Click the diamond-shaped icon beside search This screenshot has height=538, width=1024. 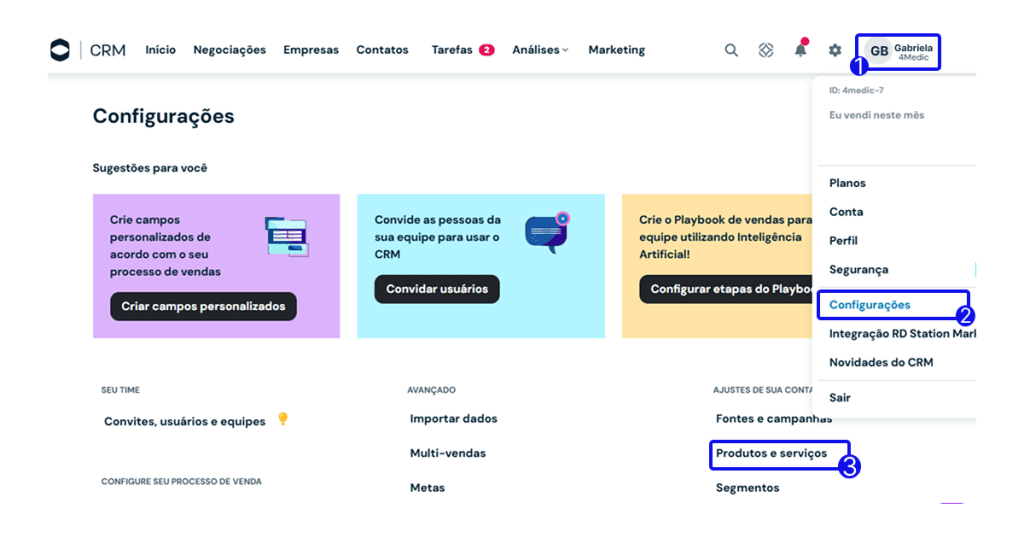coord(766,50)
